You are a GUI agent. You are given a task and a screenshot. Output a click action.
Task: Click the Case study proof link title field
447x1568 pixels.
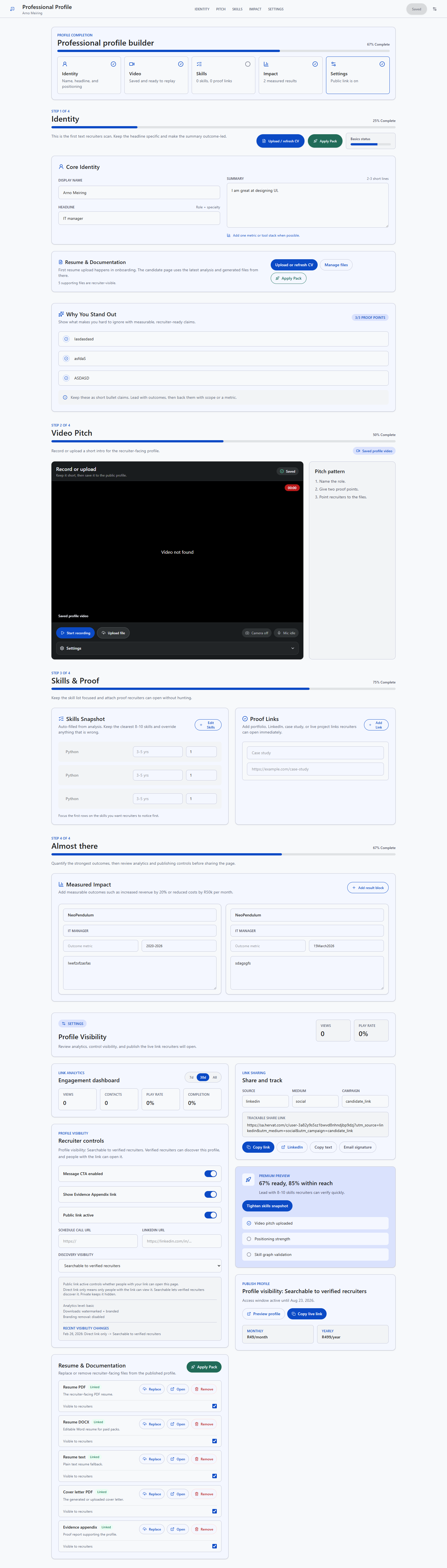pos(315,753)
